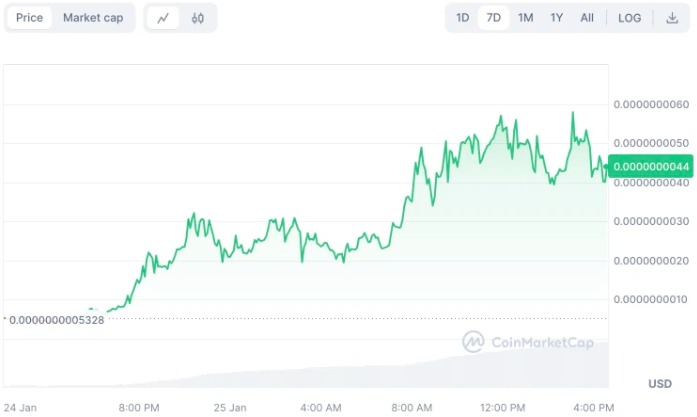Viewport: 697px width, 417px height.
Task: Select the Price tab
Action: (30, 18)
